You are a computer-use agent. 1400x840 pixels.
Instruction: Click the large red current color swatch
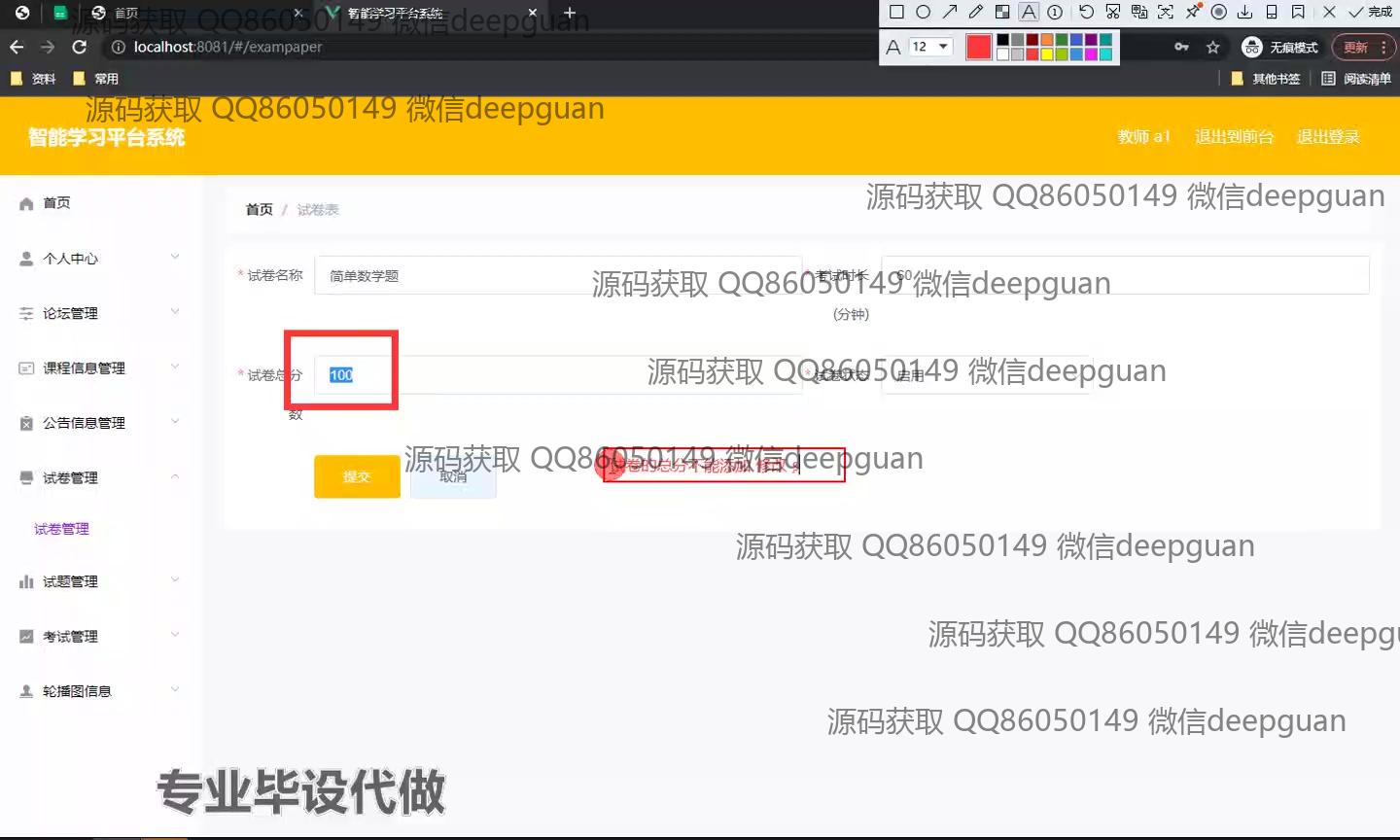(x=979, y=47)
